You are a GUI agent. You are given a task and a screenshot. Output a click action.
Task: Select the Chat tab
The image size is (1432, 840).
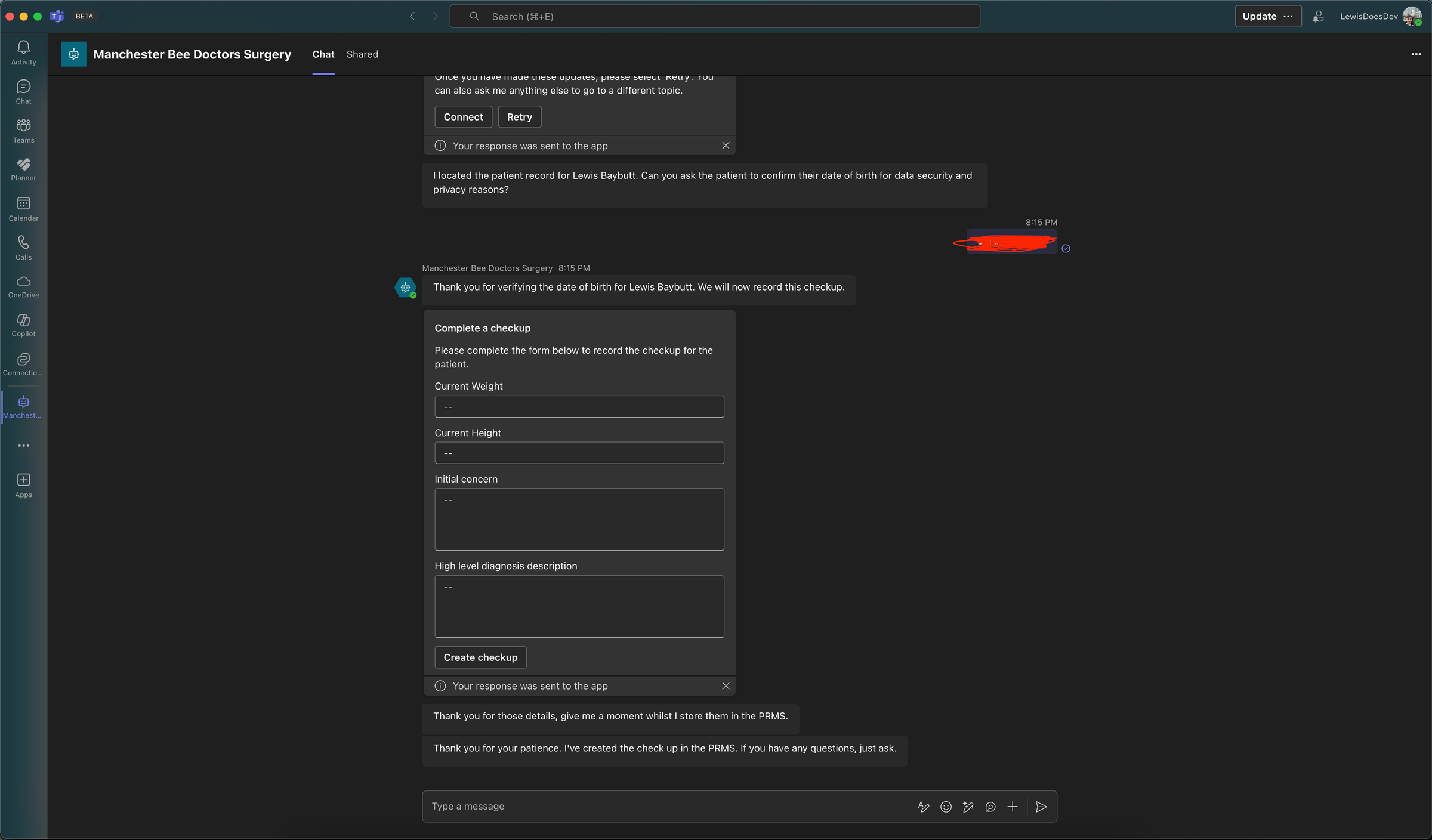coord(323,54)
